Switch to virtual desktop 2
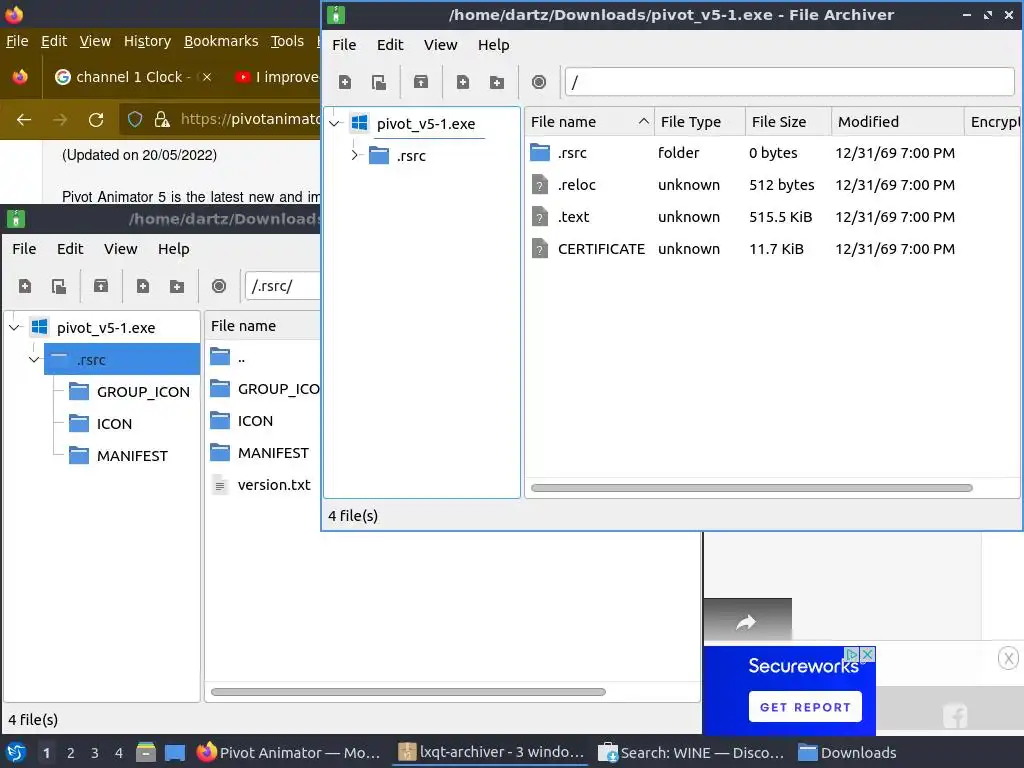1024x768 pixels. click(71, 753)
